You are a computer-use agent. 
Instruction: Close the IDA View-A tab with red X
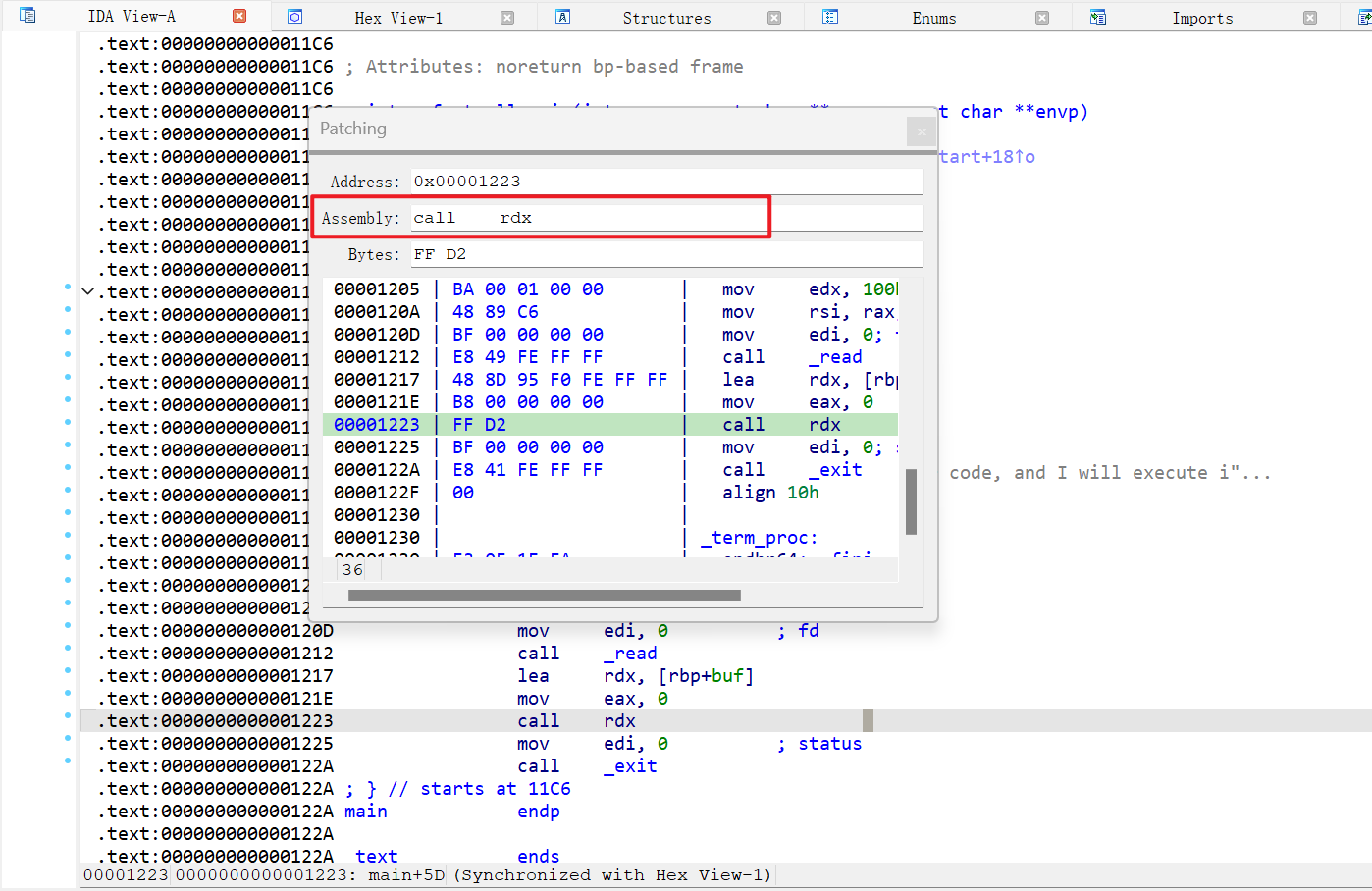coord(239,16)
